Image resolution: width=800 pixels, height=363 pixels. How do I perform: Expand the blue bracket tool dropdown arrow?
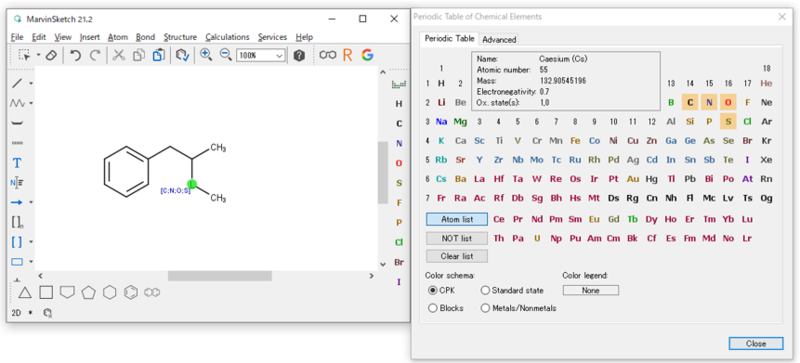(x=31, y=242)
